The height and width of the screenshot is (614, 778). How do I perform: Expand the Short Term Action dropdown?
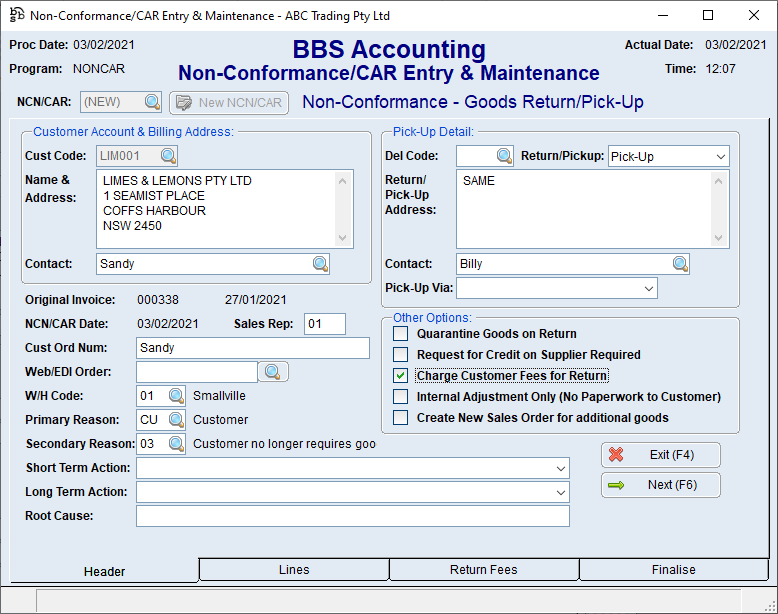click(x=560, y=468)
